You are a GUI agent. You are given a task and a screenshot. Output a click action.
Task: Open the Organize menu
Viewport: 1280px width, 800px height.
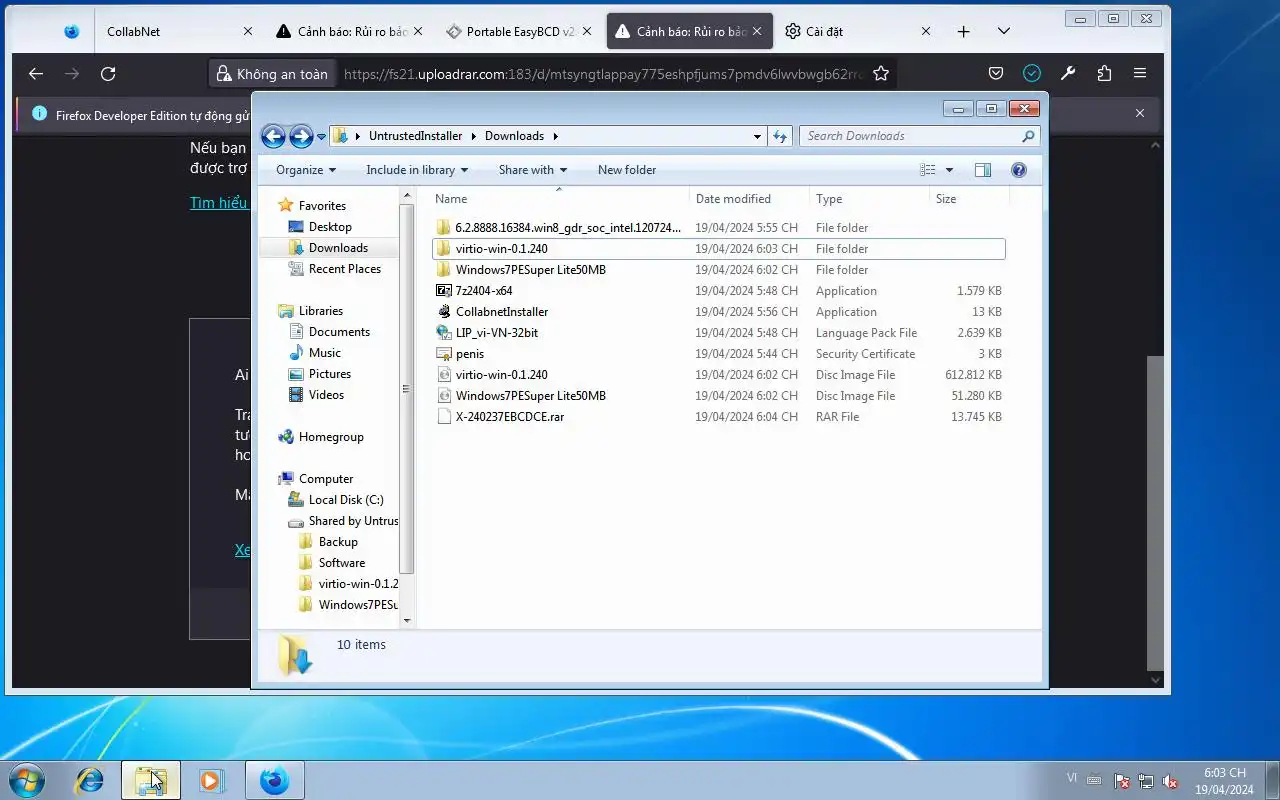306,170
